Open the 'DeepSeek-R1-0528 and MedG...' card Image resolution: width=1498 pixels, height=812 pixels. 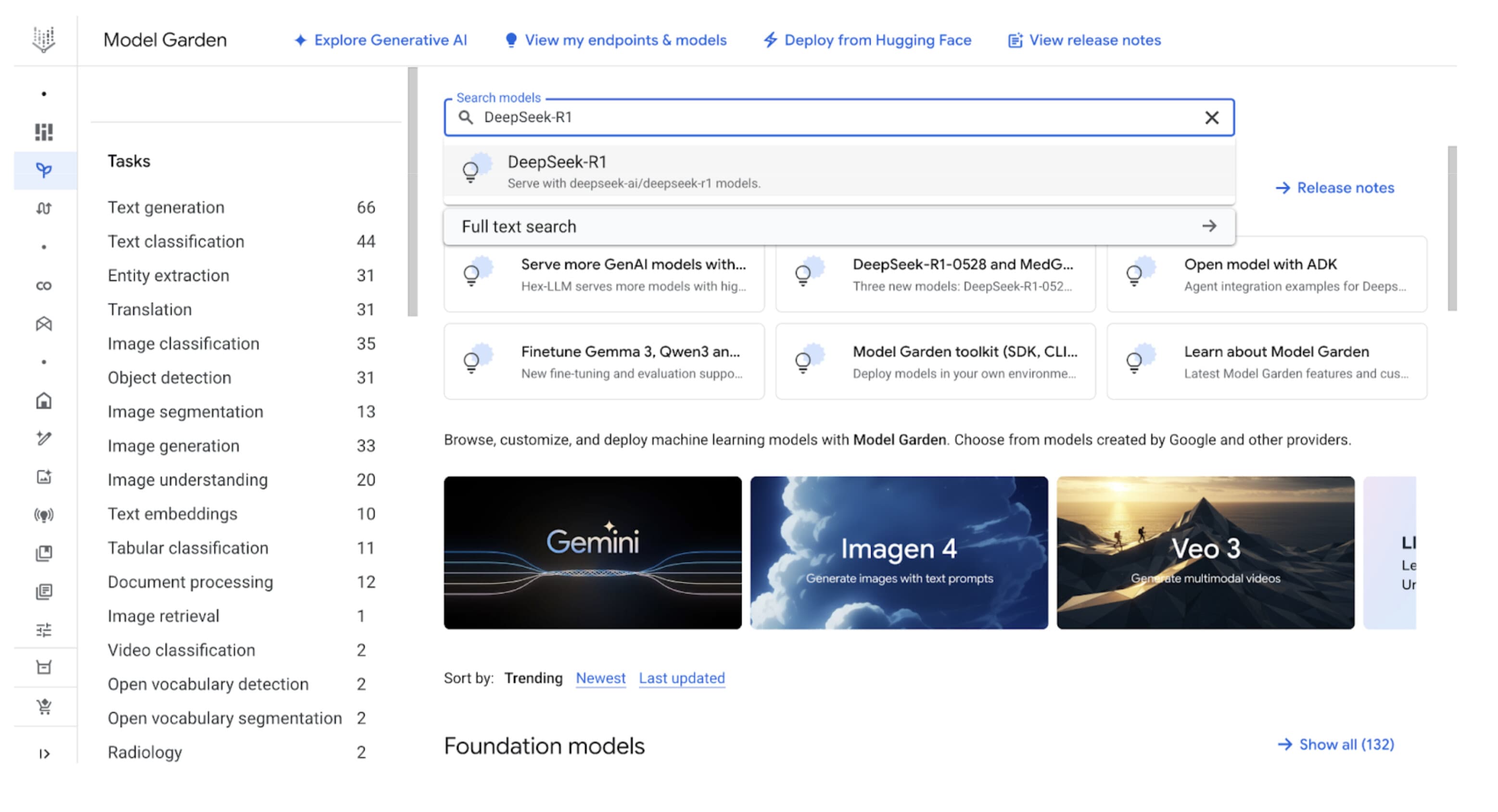(935, 275)
